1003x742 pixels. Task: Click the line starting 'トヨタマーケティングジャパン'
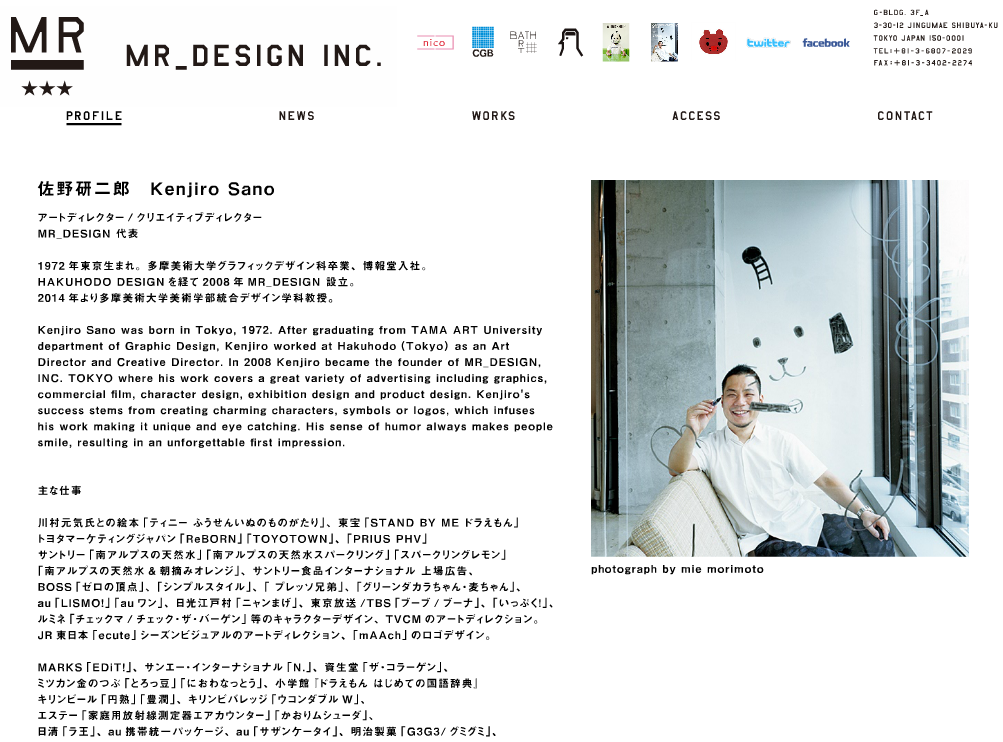pyautogui.click(x=233, y=539)
